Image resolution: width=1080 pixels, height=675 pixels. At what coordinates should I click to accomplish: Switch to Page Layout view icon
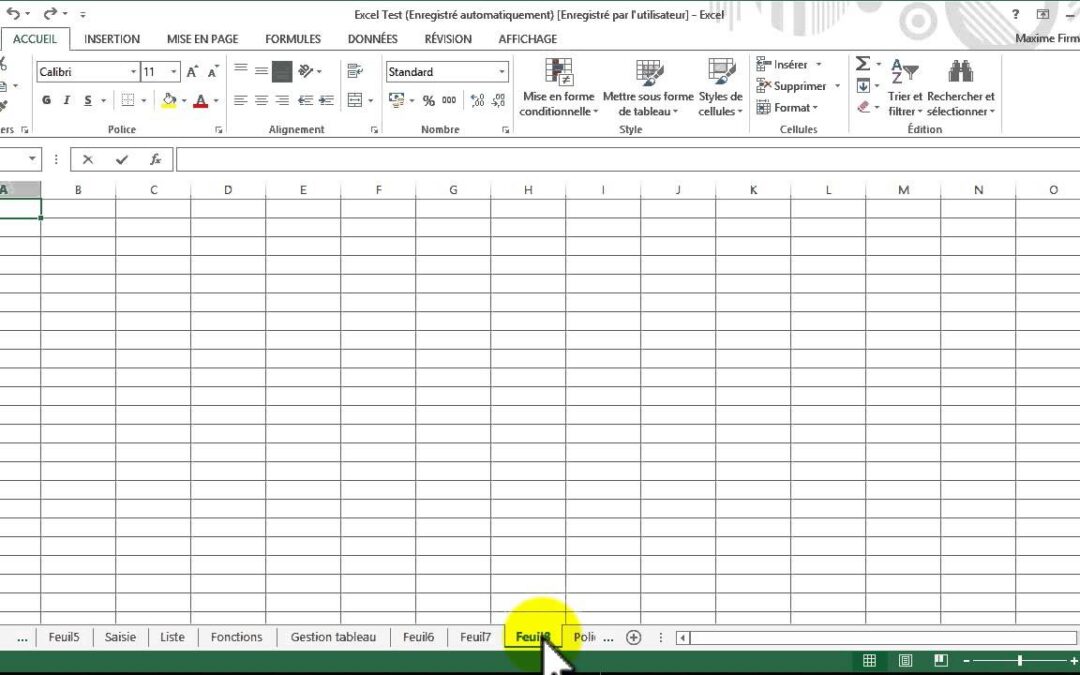(x=905, y=661)
